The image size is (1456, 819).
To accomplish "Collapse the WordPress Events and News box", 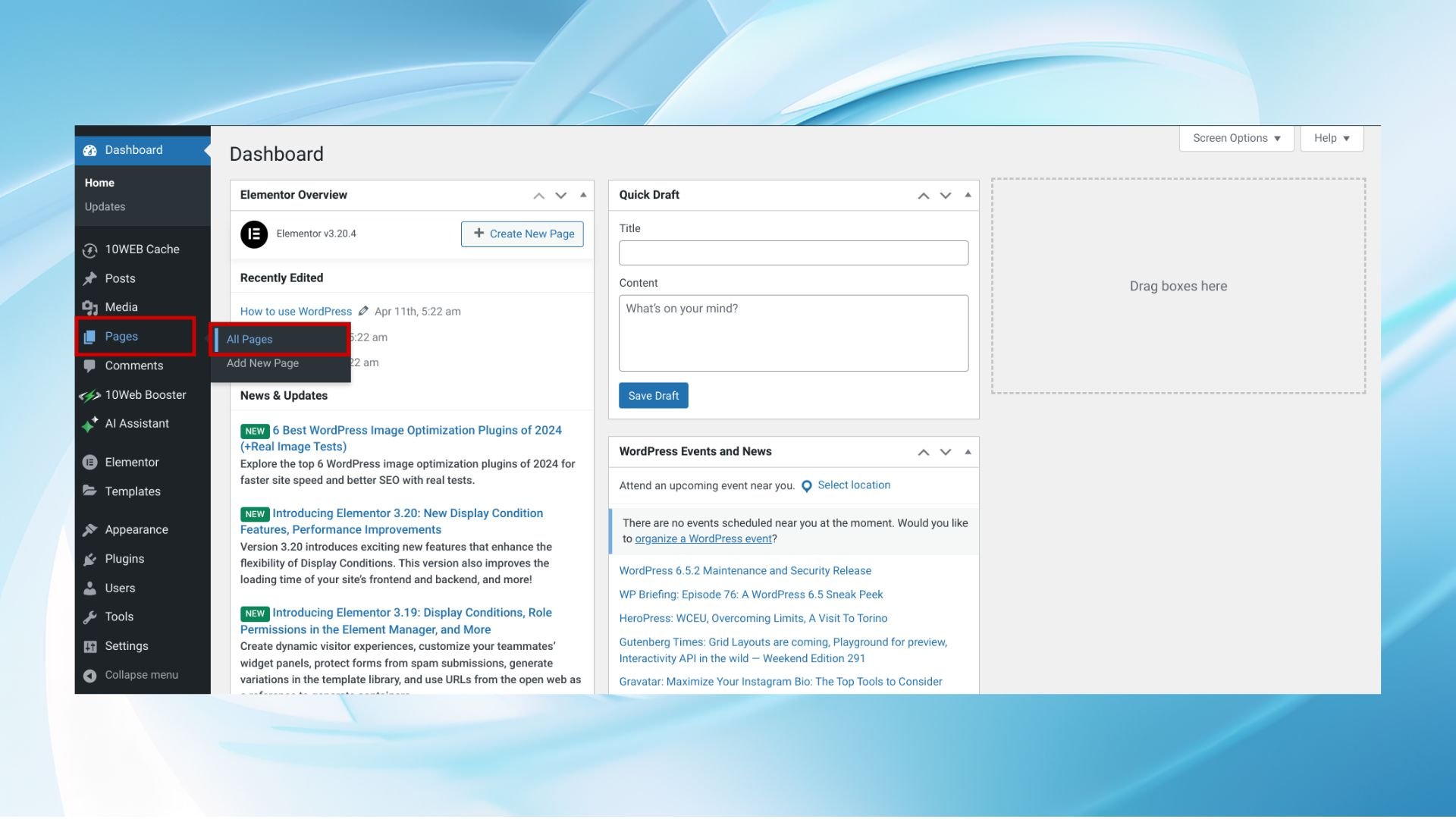I will coord(967,451).
